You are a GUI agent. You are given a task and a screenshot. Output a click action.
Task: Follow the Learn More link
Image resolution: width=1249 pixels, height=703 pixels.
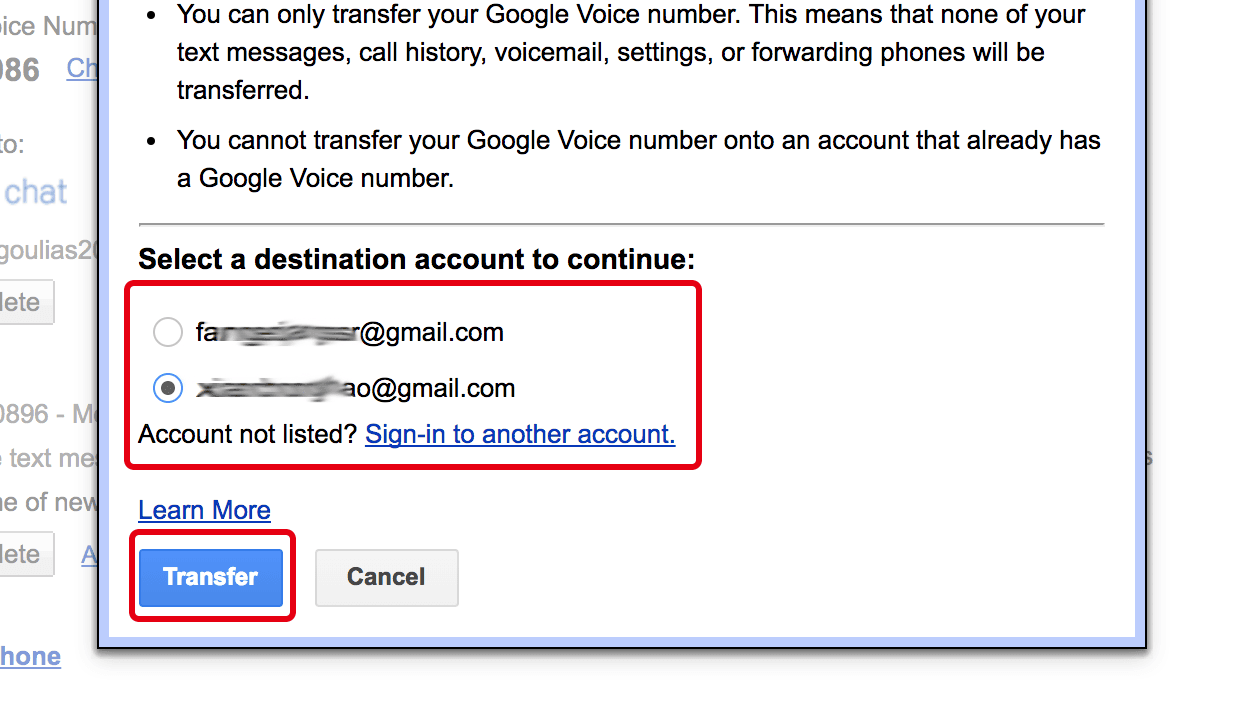204,510
